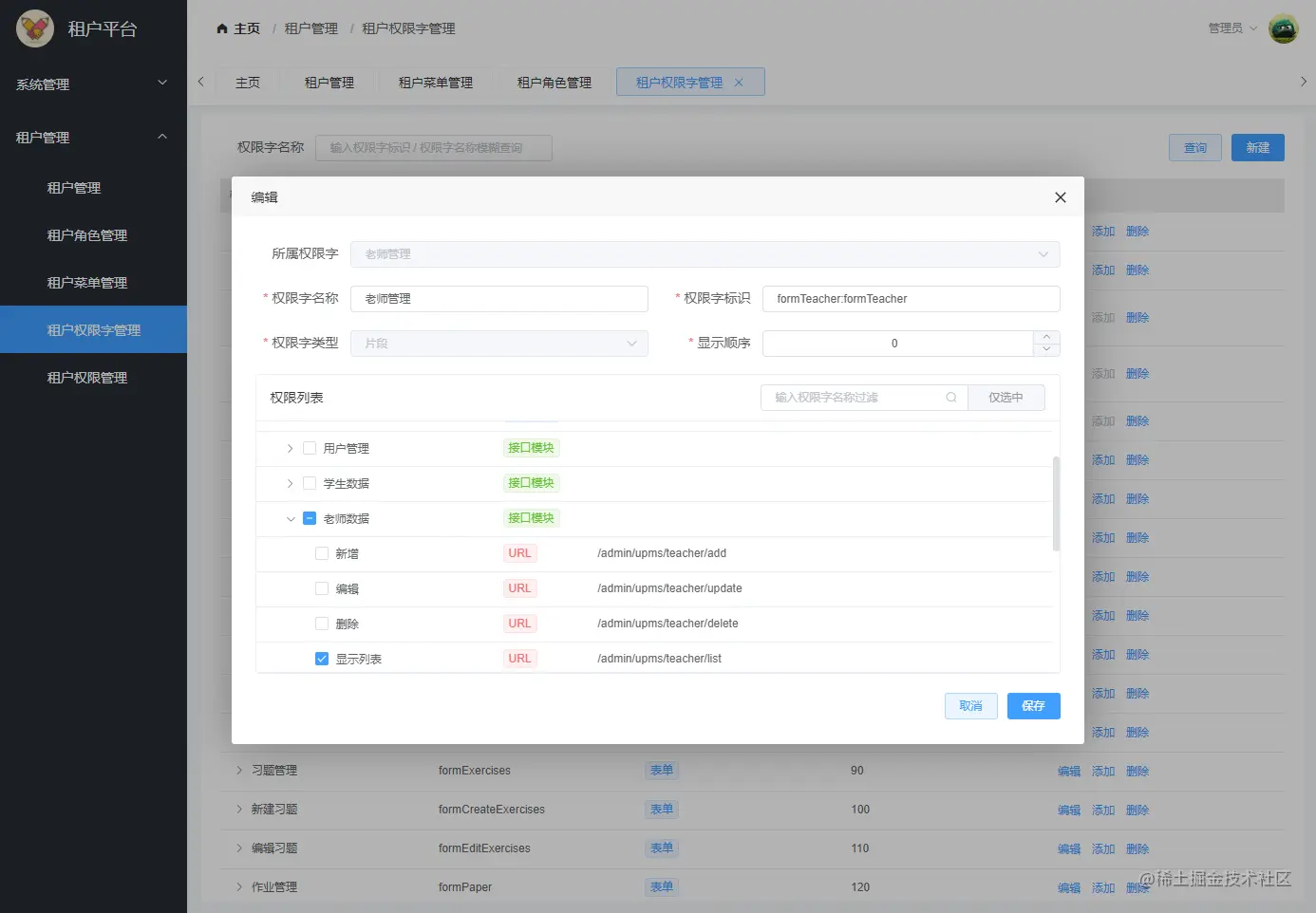Open the user avatar at top right
This screenshot has height=913, width=1316.
(x=1284, y=28)
